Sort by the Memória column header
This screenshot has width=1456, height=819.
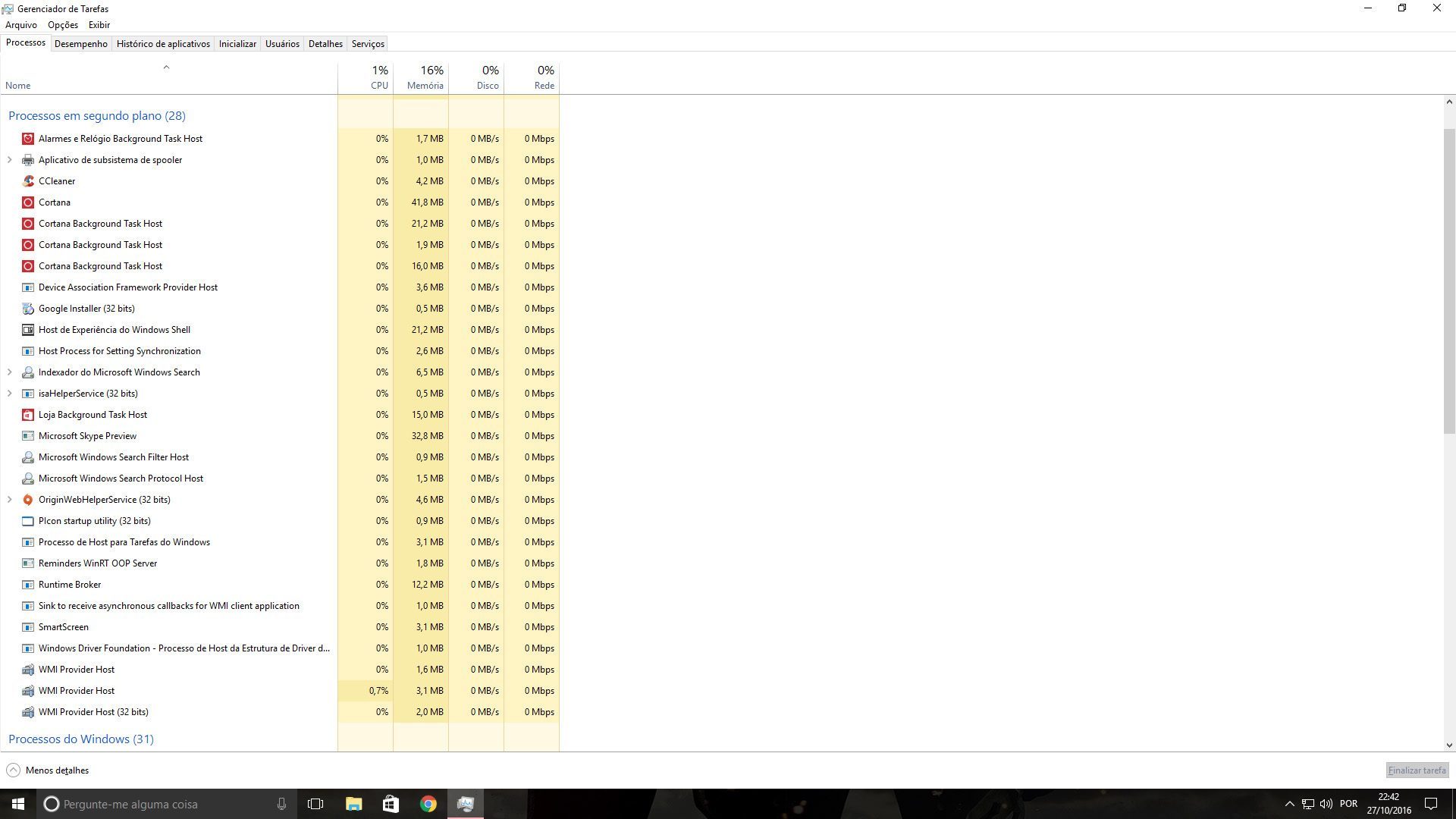coord(421,77)
